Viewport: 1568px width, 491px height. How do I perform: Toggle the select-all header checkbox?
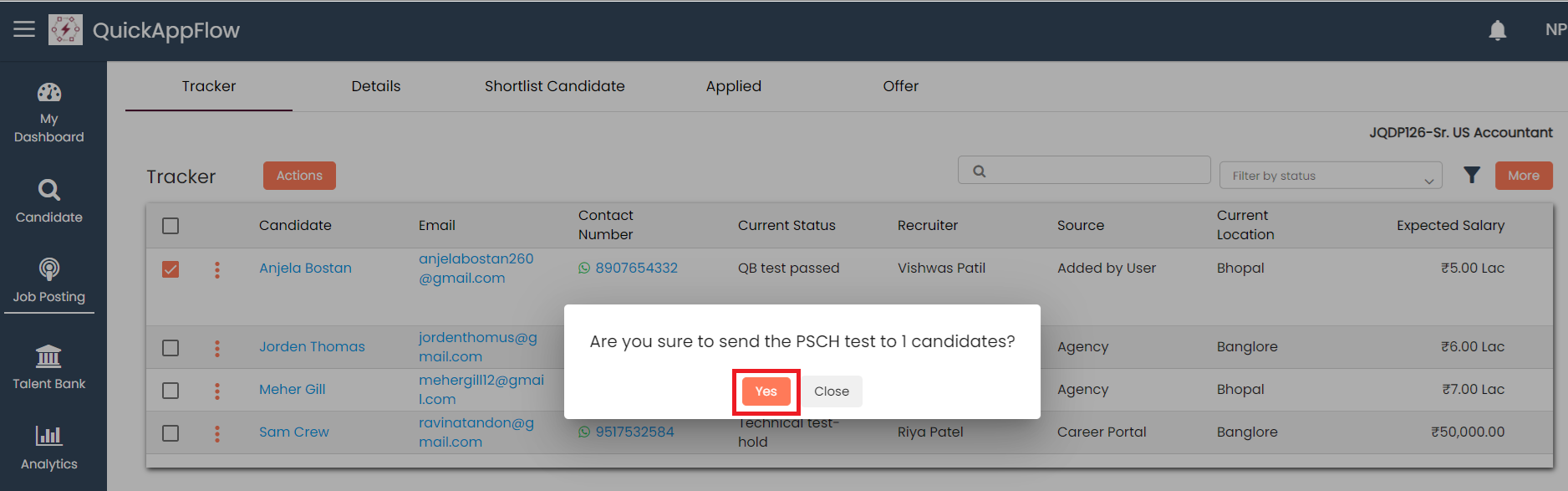click(171, 226)
